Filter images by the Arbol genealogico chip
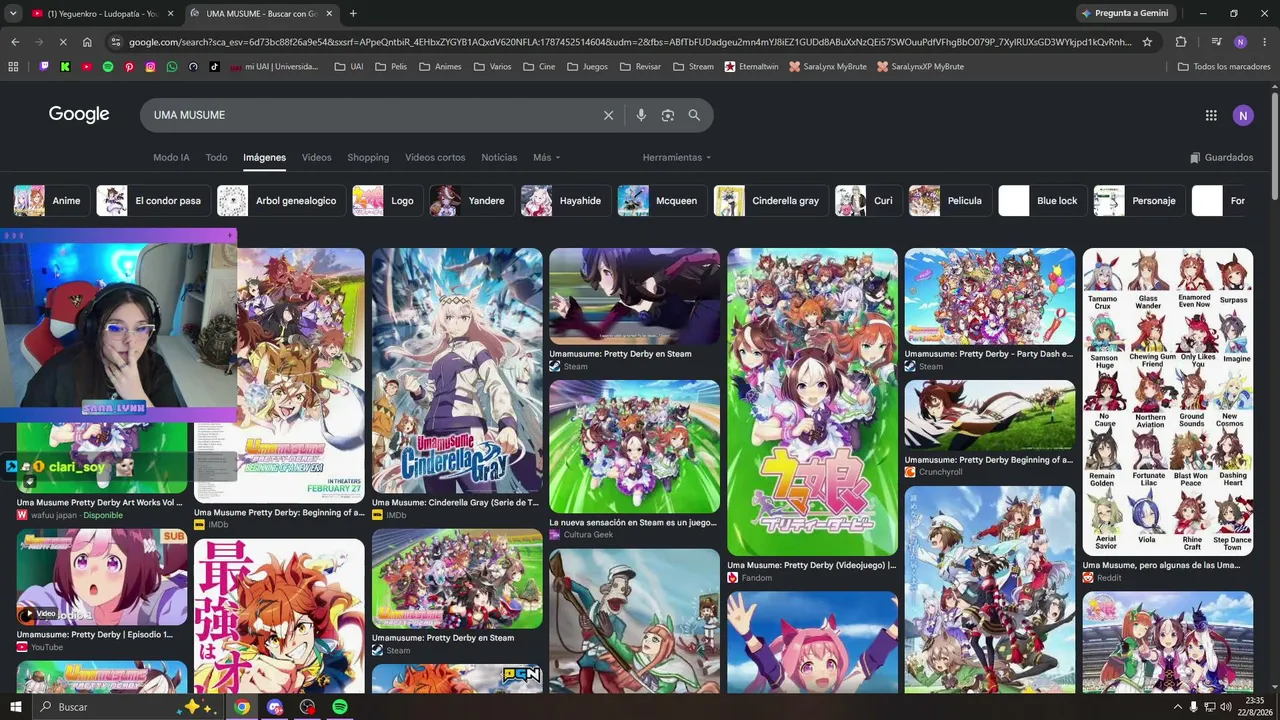1280x720 pixels. tap(282, 201)
